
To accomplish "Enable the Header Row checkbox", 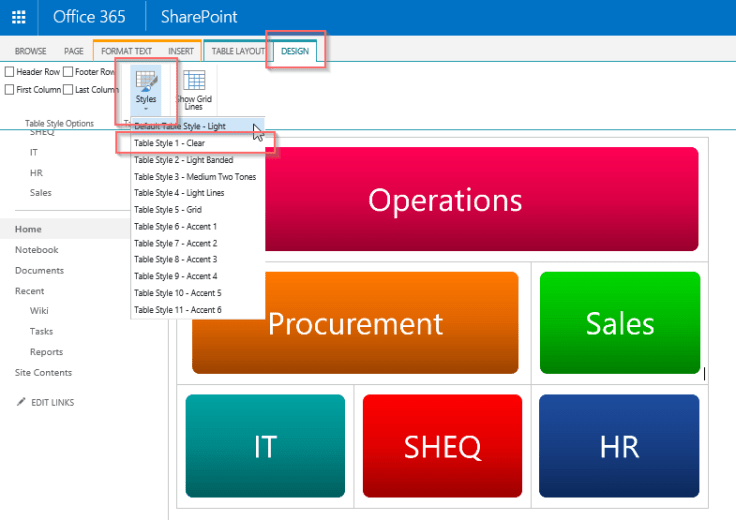I will click(10, 72).
